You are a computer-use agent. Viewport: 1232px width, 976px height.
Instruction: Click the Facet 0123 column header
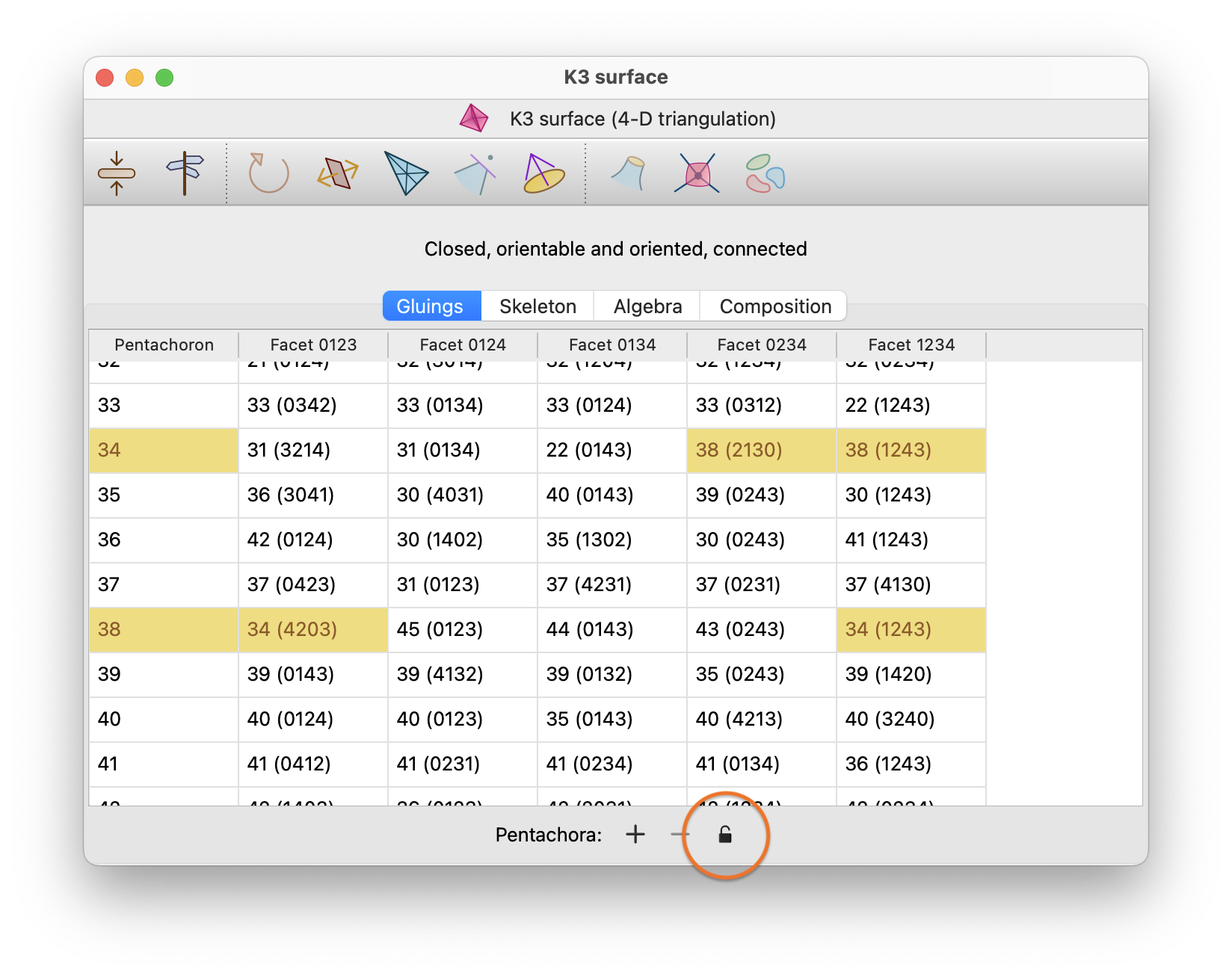click(313, 345)
